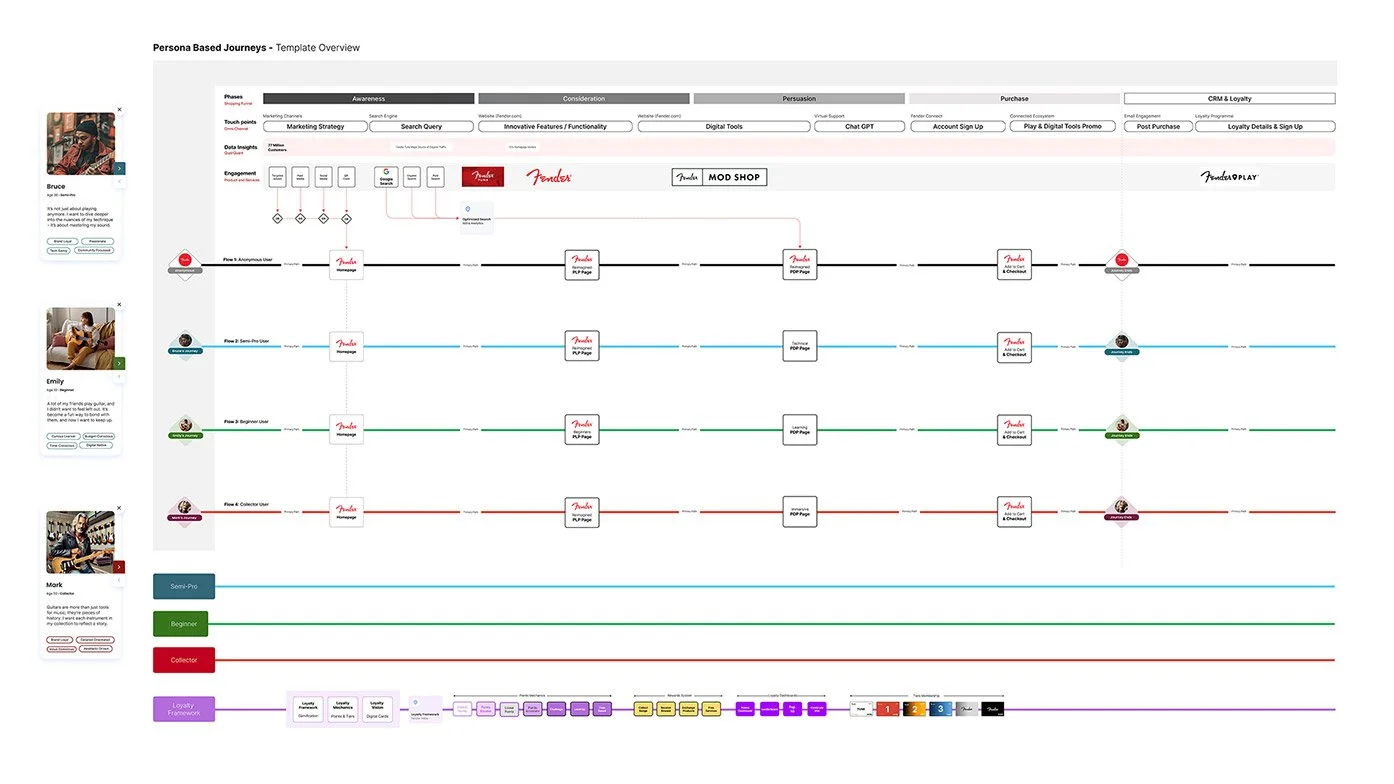Click the red Fender Tune logo tile

click(x=483, y=177)
